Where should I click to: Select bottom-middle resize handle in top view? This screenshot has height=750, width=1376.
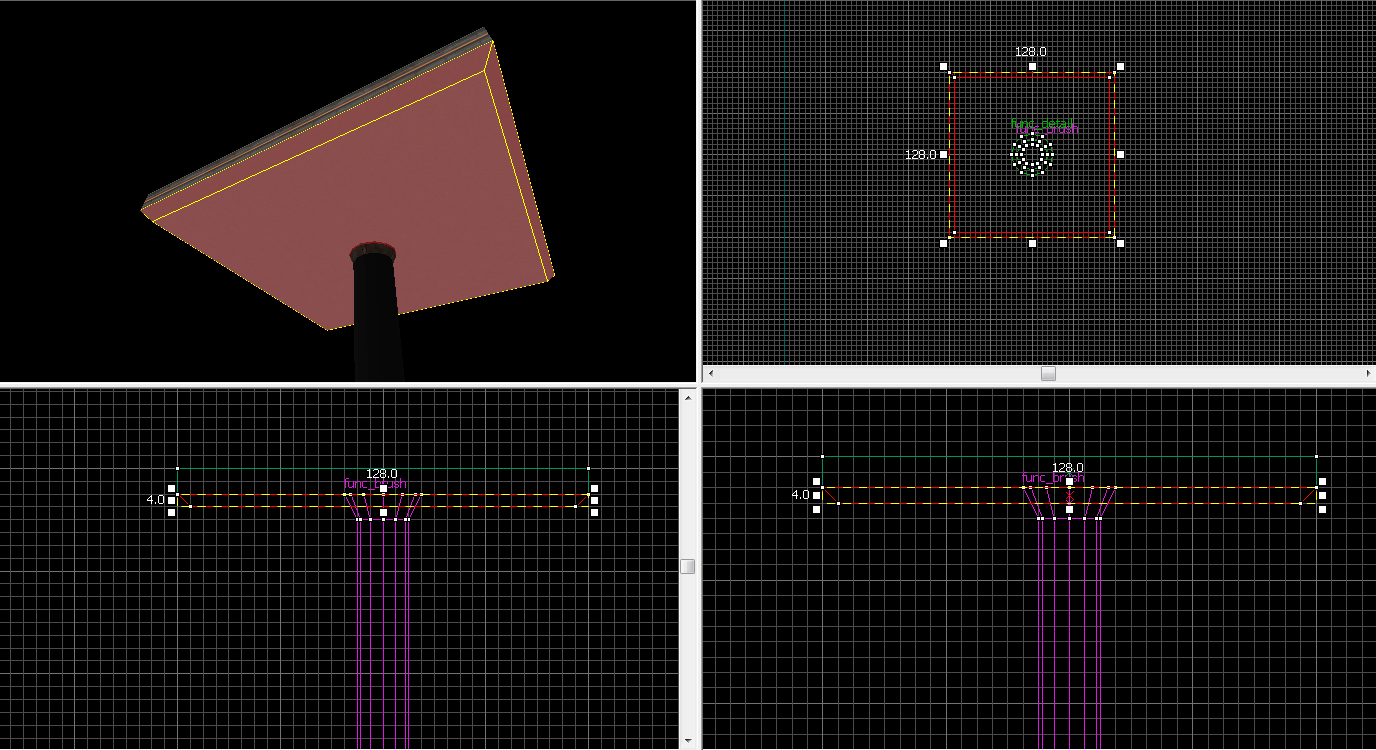[1032, 243]
